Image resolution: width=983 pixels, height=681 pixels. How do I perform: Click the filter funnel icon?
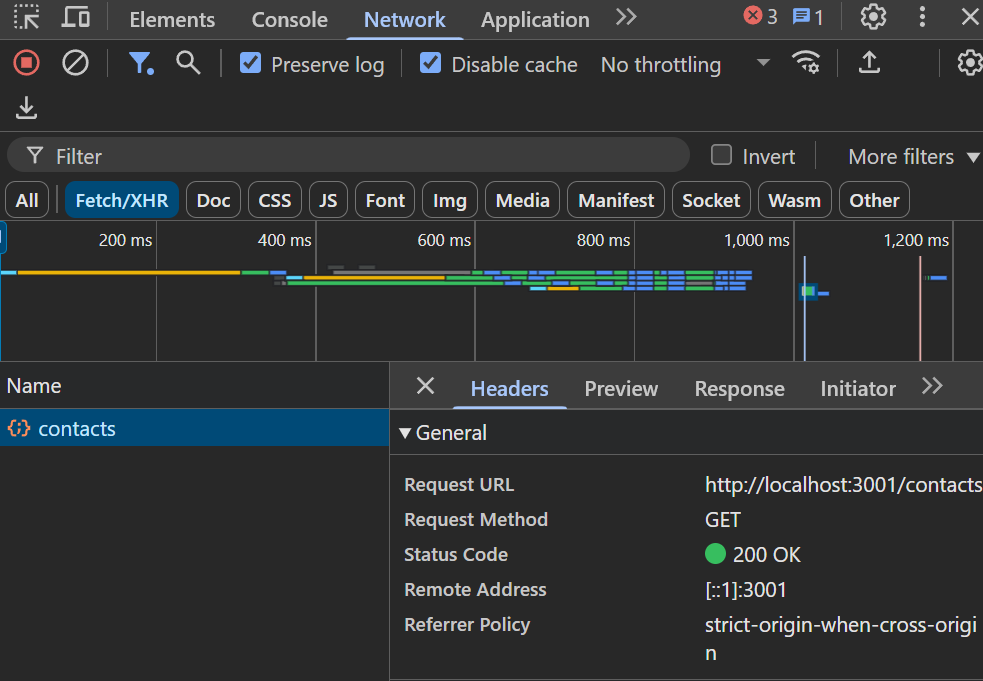141,63
